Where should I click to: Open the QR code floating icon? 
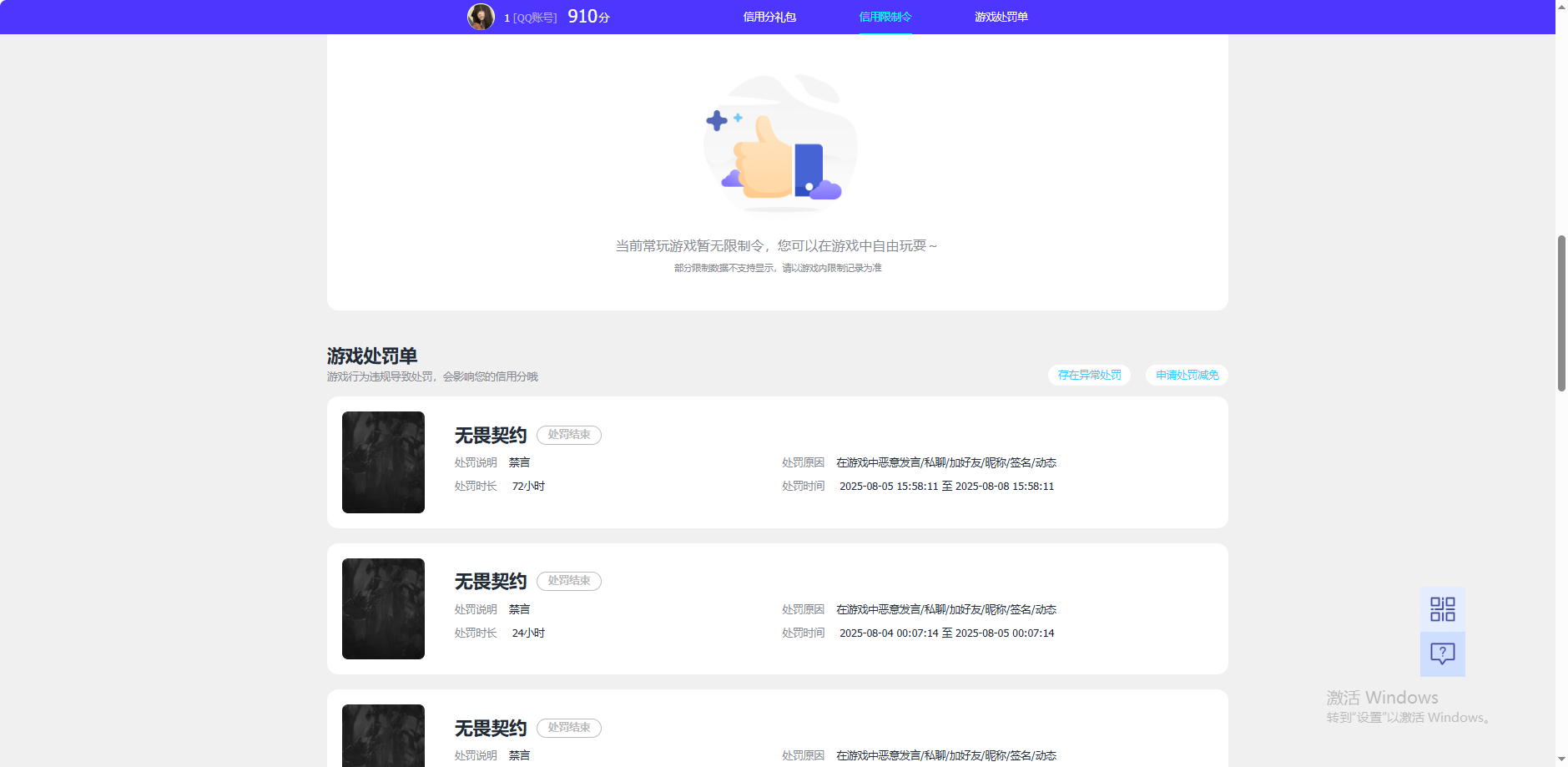pyautogui.click(x=1442, y=609)
